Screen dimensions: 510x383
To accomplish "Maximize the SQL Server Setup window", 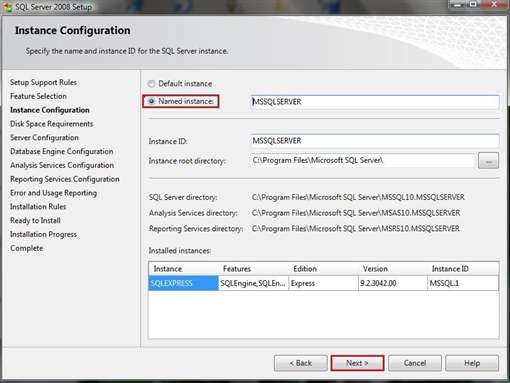I will 473,4.
